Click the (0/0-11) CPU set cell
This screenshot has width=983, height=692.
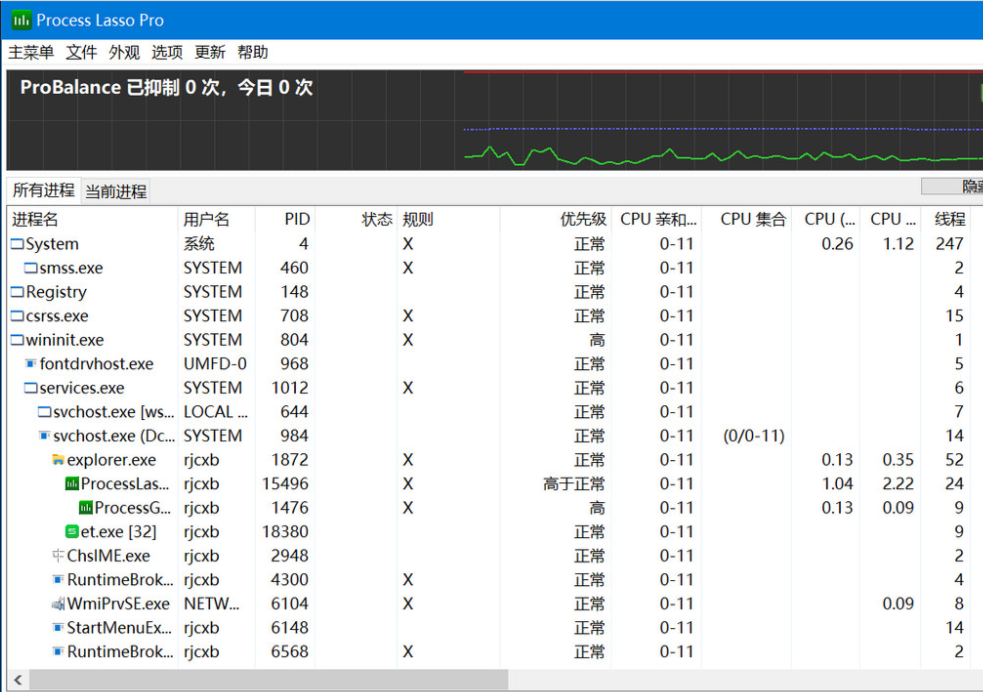coord(754,436)
